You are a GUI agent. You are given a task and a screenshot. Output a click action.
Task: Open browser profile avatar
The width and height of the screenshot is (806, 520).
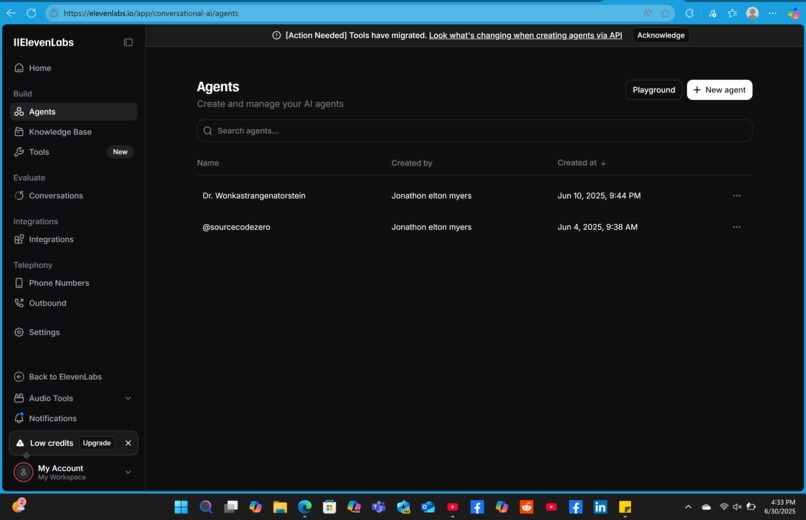point(752,13)
